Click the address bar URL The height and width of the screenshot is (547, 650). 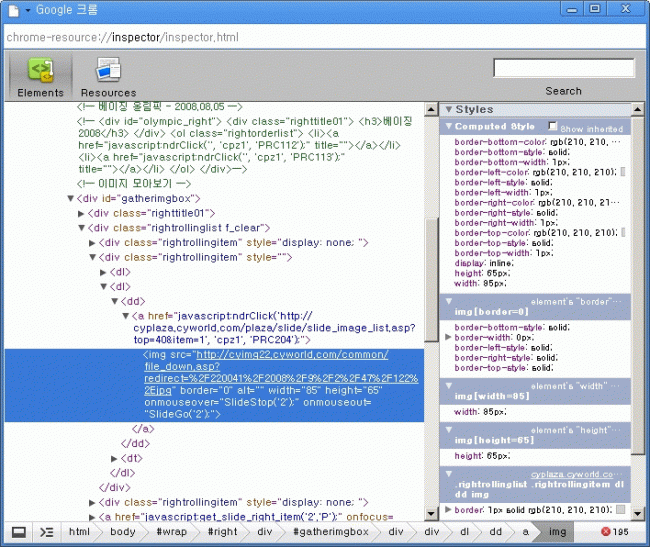pyautogui.click(x=123, y=37)
